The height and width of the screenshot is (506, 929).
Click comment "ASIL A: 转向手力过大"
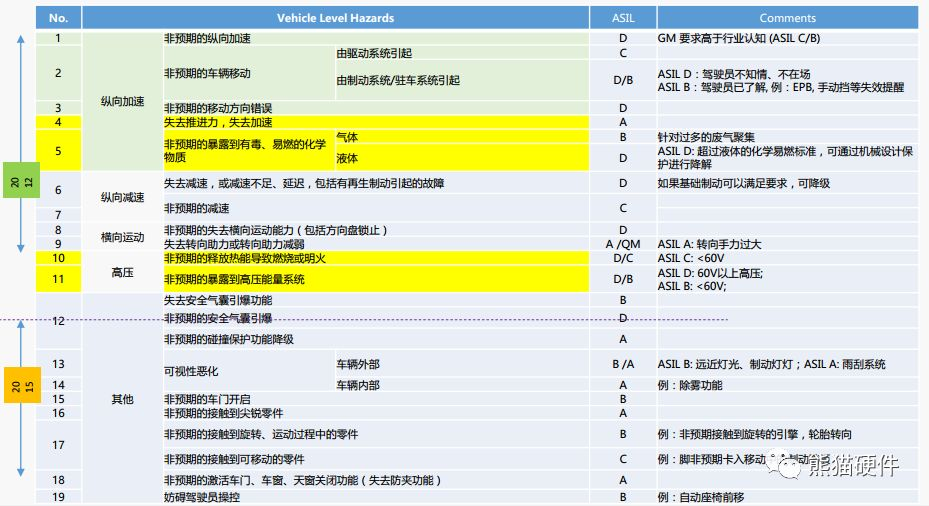[709, 244]
